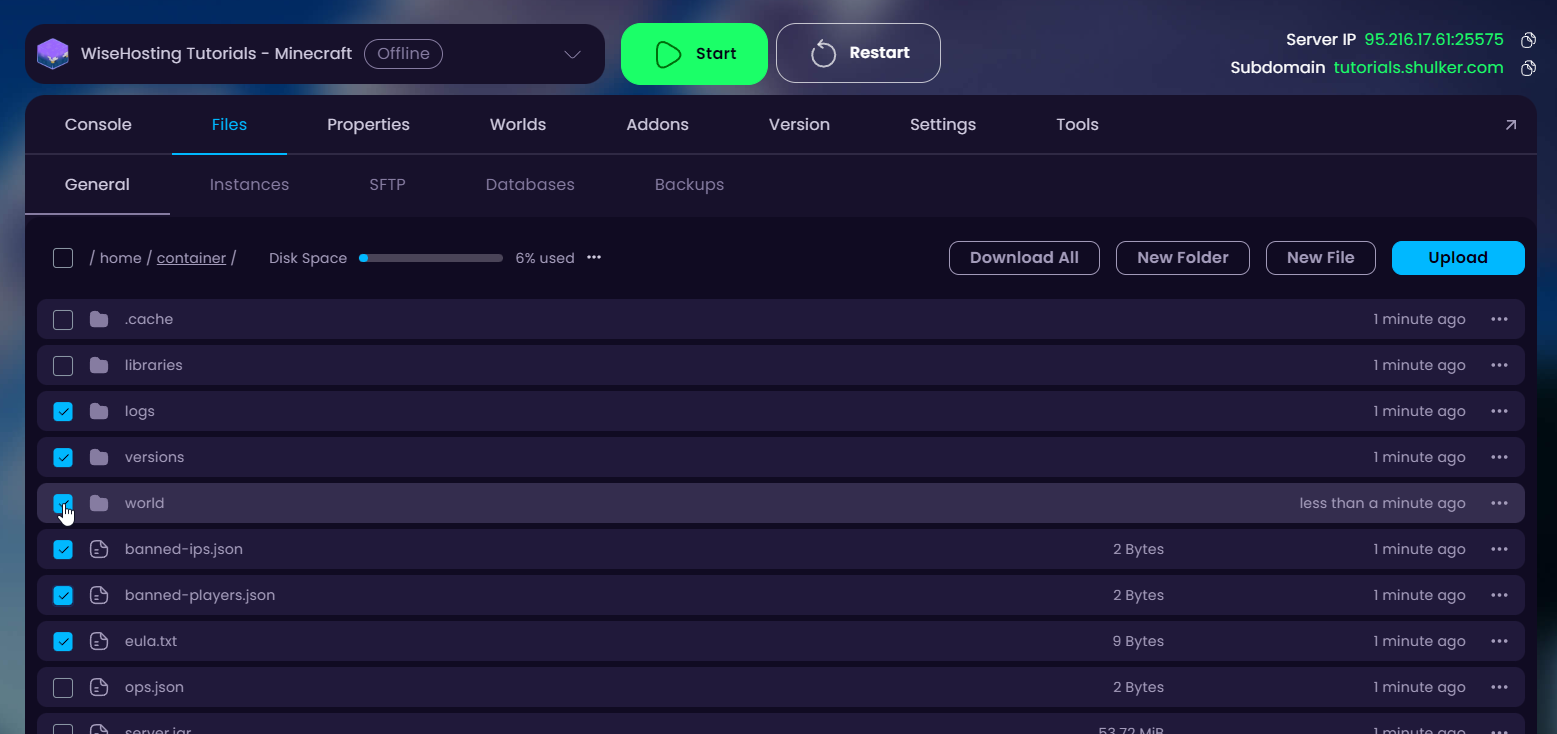Click the versions folder icon

pos(99,457)
